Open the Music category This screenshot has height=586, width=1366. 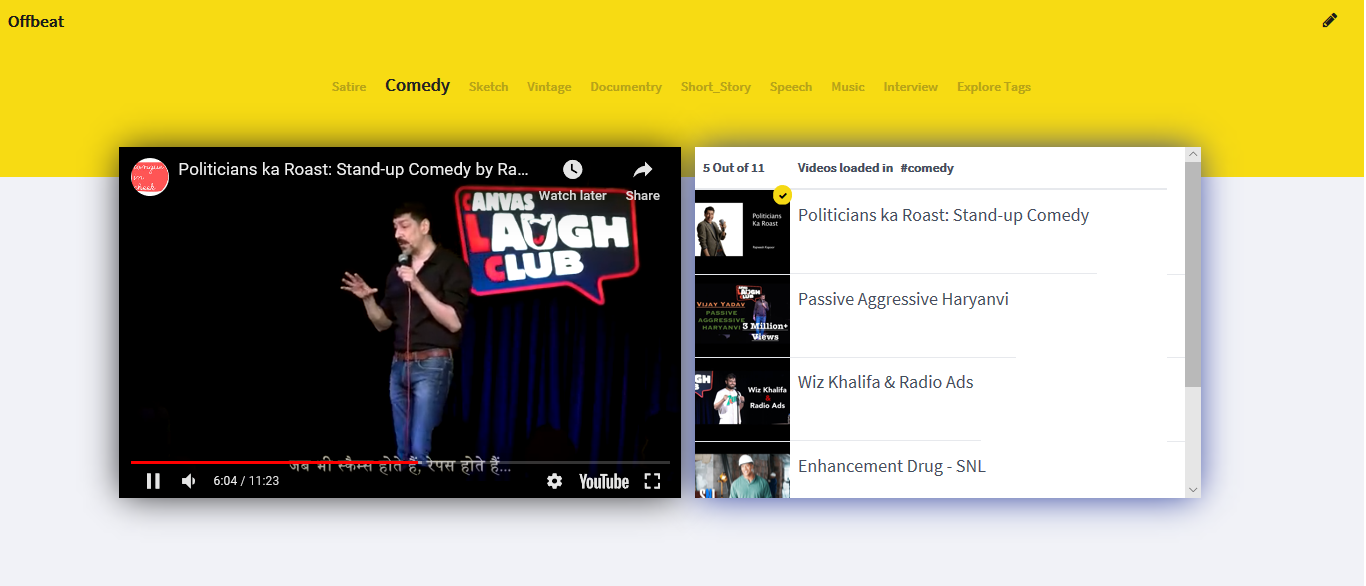pos(848,87)
